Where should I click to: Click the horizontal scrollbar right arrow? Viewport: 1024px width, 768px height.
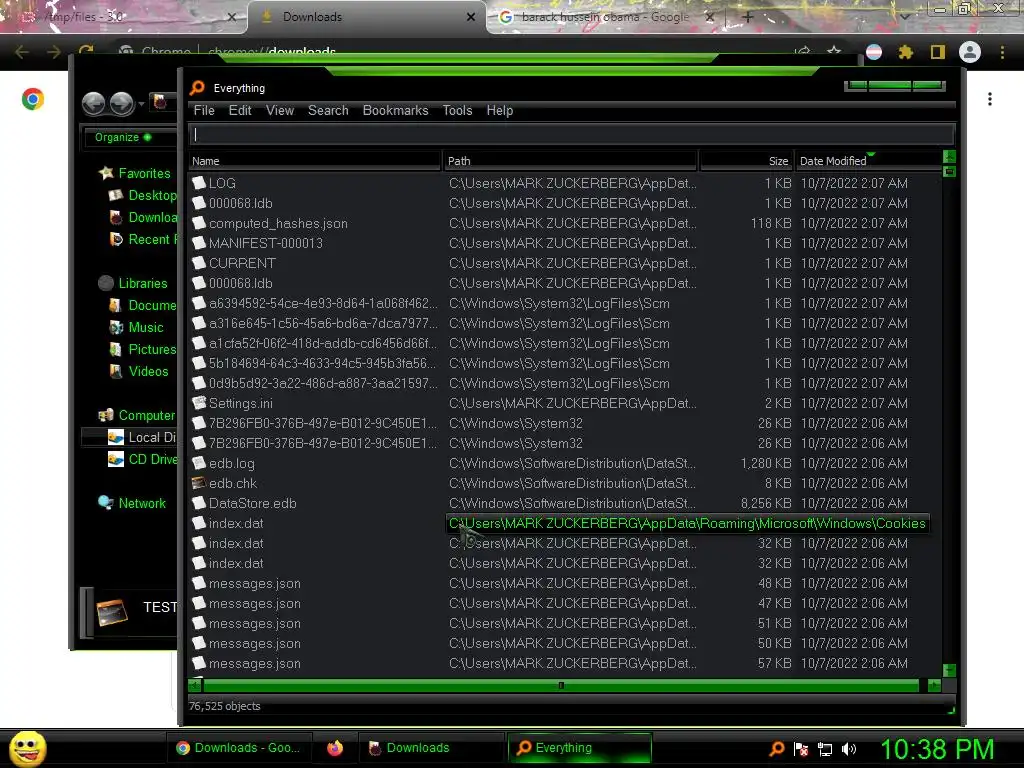point(934,685)
